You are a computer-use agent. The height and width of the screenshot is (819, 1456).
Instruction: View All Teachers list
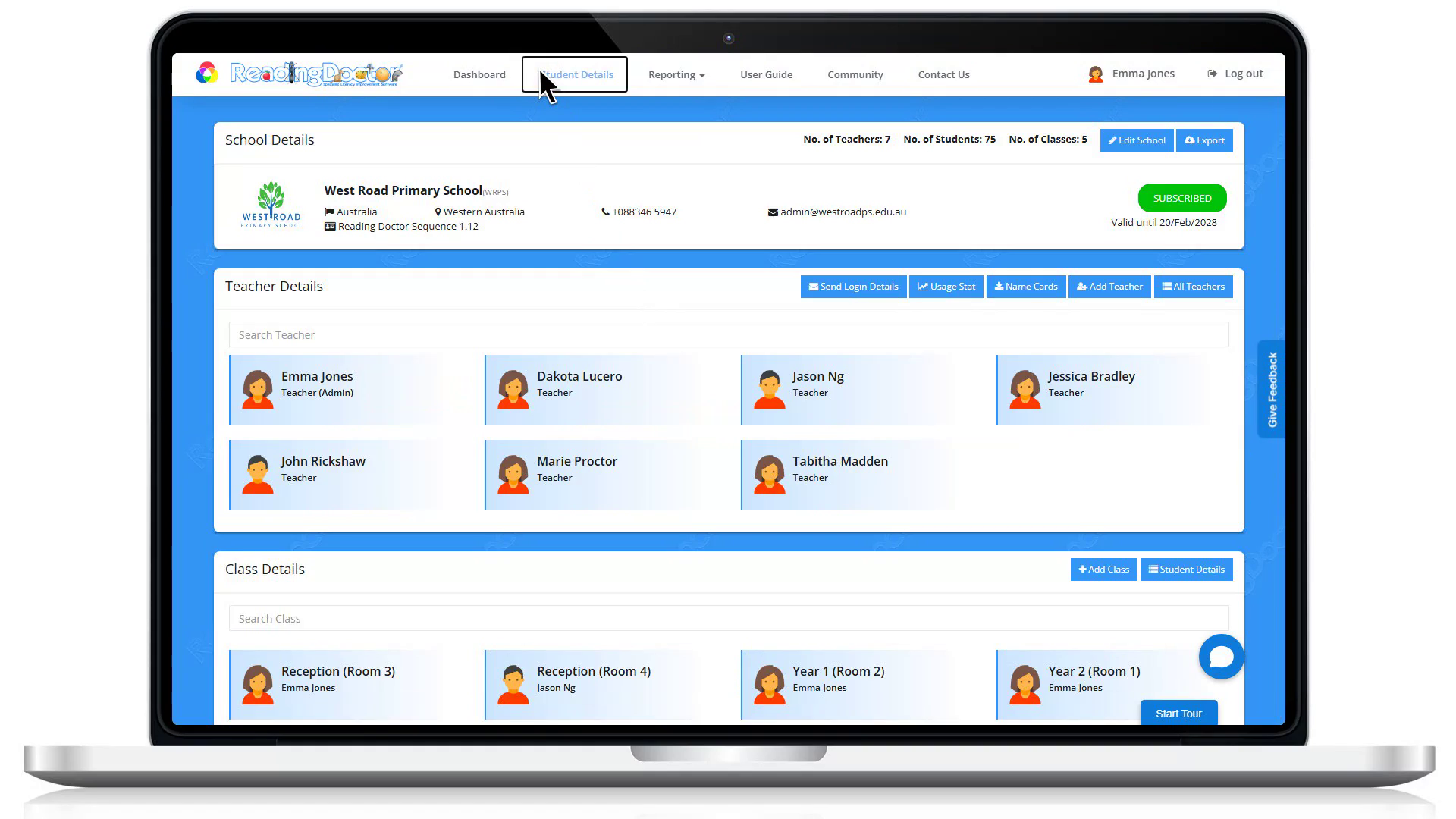[x=1194, y=287]
